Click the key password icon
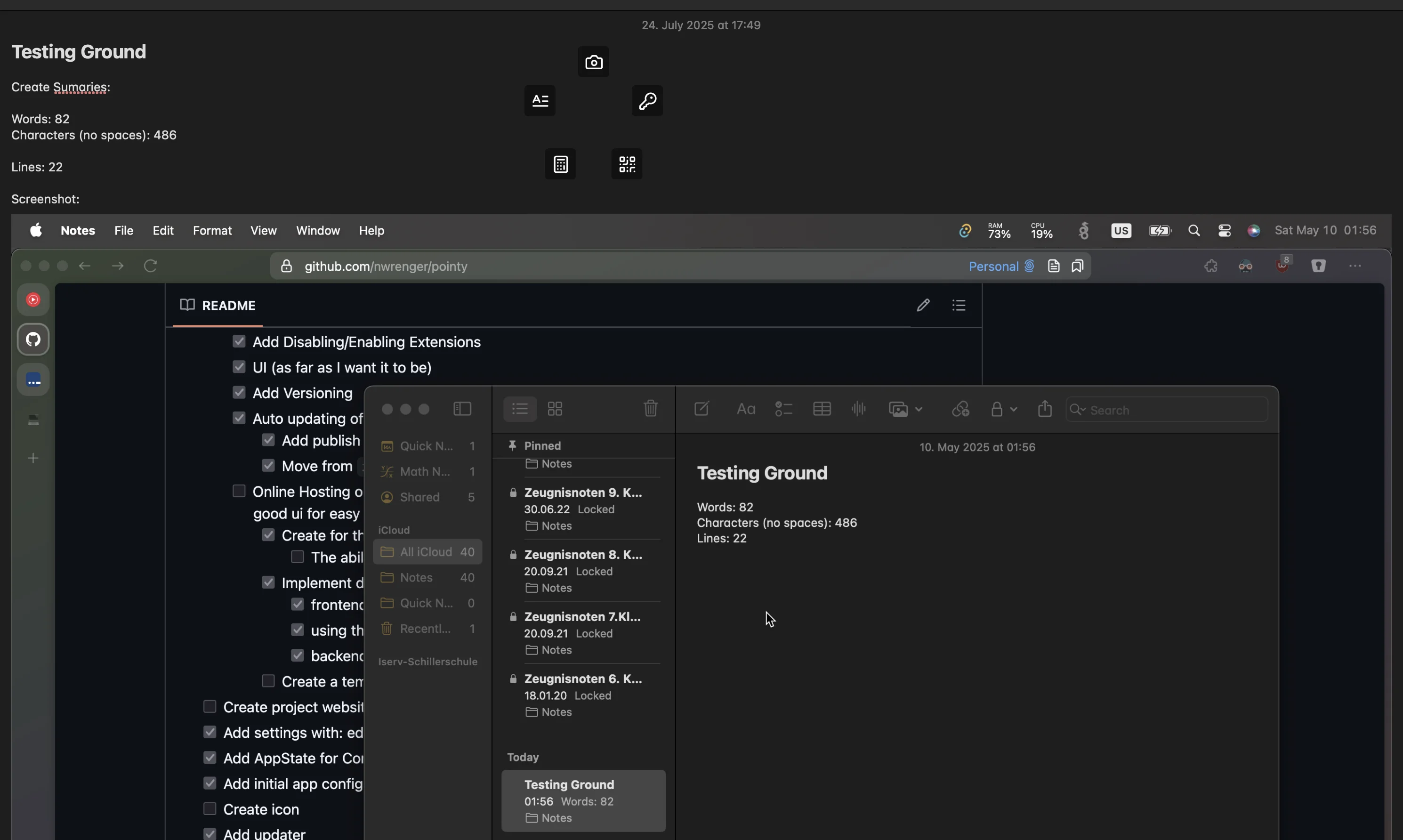The image size is (1403, 840). tap(647, 101)
